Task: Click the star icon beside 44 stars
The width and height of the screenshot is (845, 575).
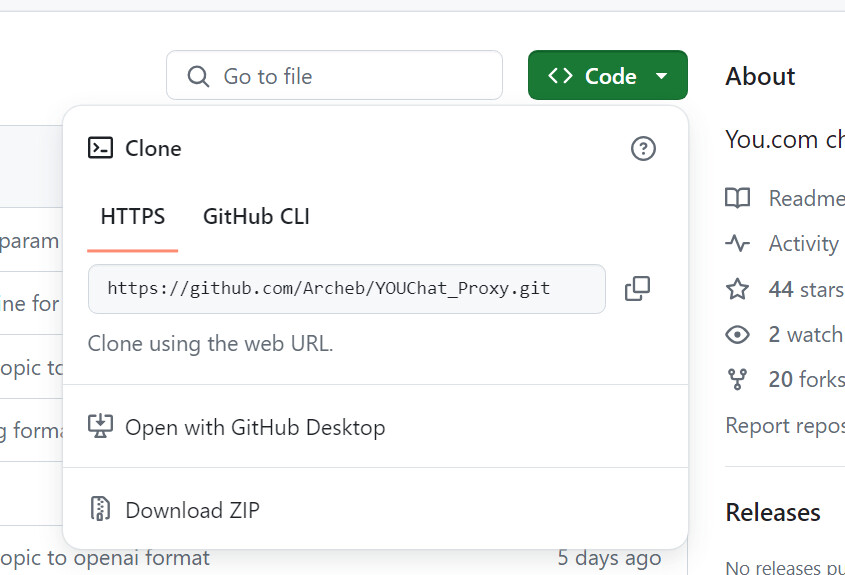Action: pyautogui.click(x=737, y=289)
